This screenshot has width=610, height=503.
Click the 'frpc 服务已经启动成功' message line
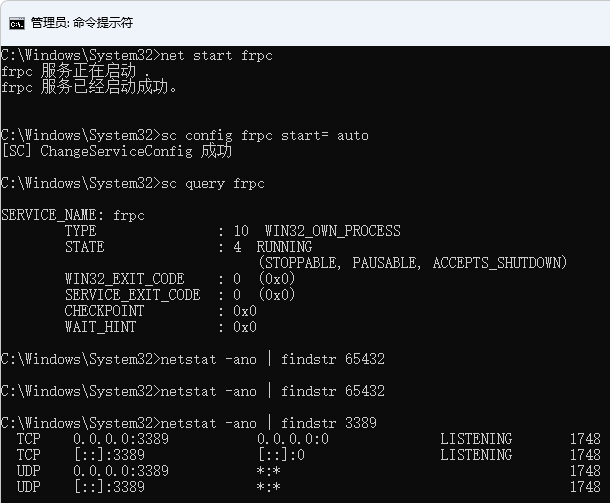coord(89,87)
